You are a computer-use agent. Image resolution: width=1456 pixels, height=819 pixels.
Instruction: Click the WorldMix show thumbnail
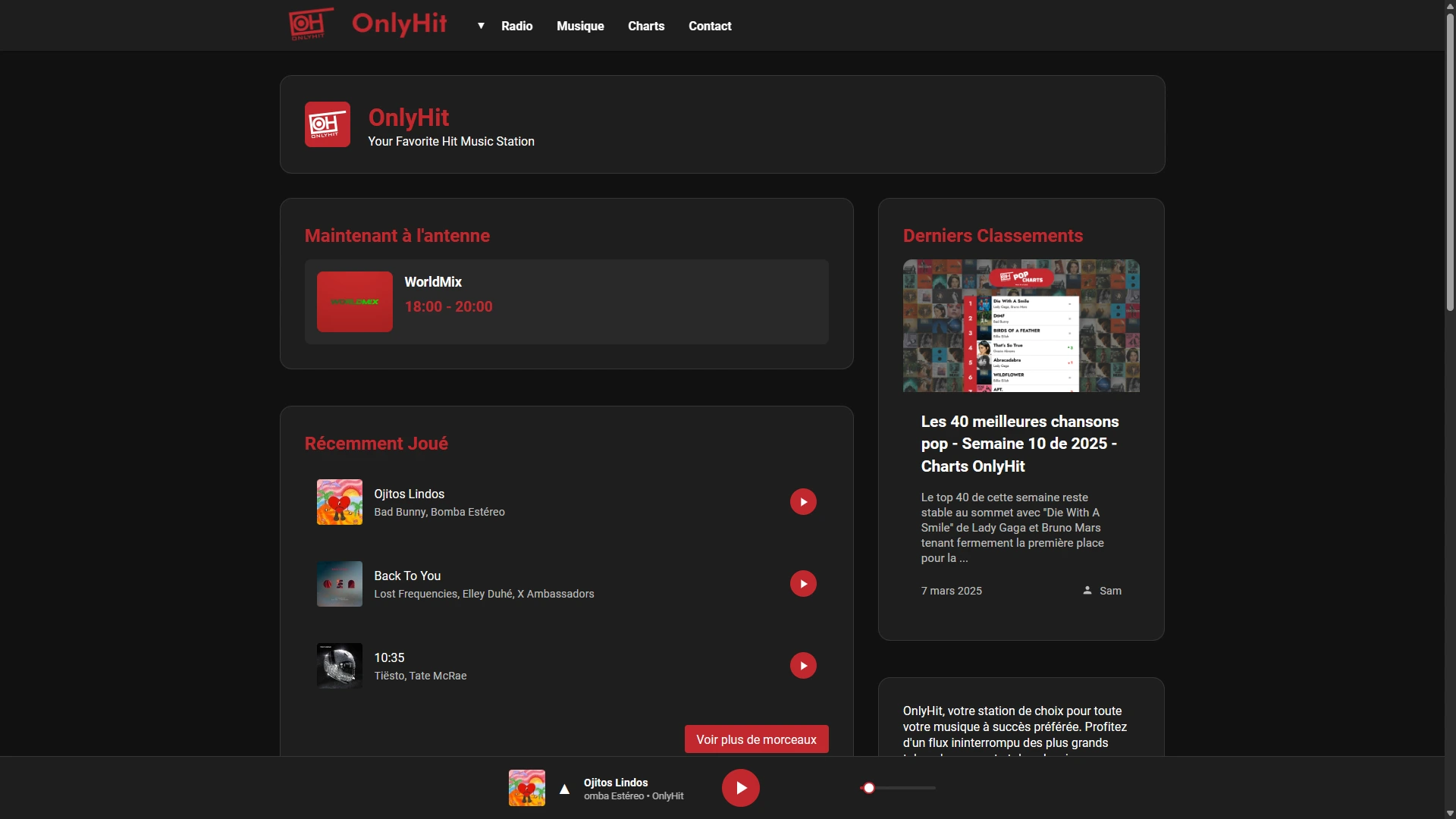[x=355, y=302]
